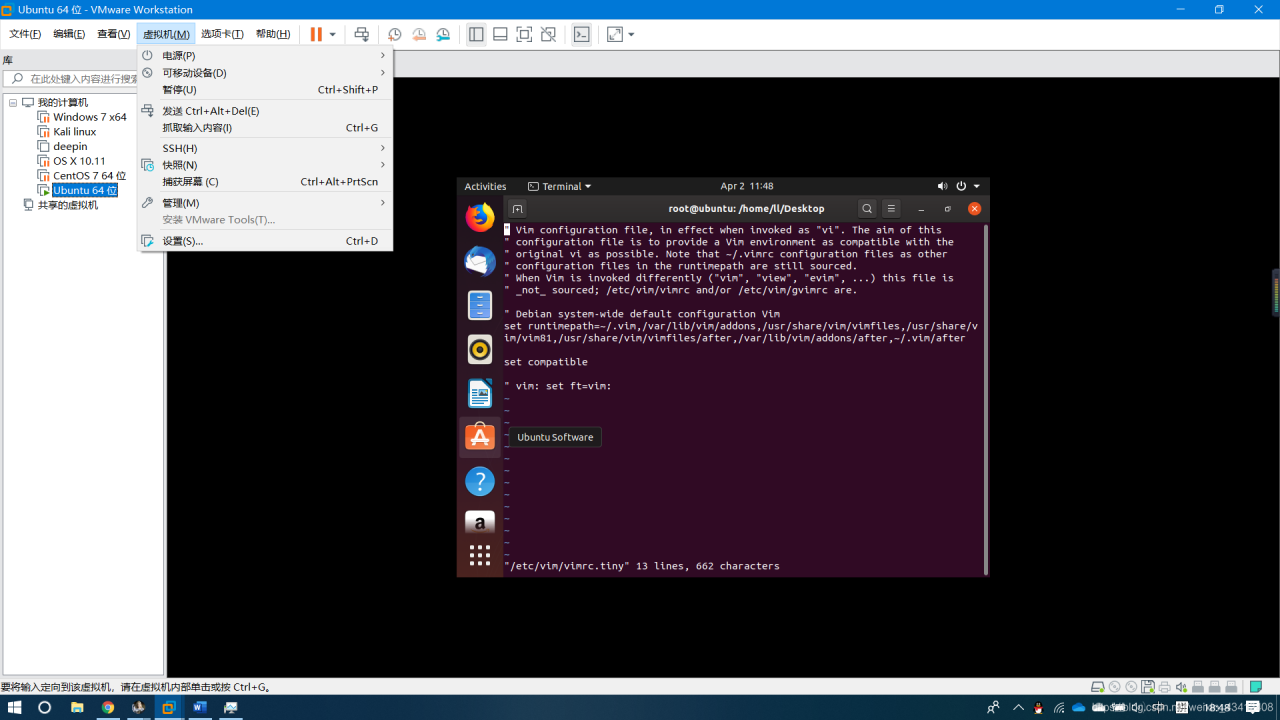The image size is (1280, 720).
Task: Open Ubuntu Software from the dock
Action: [x=480, y=437]
